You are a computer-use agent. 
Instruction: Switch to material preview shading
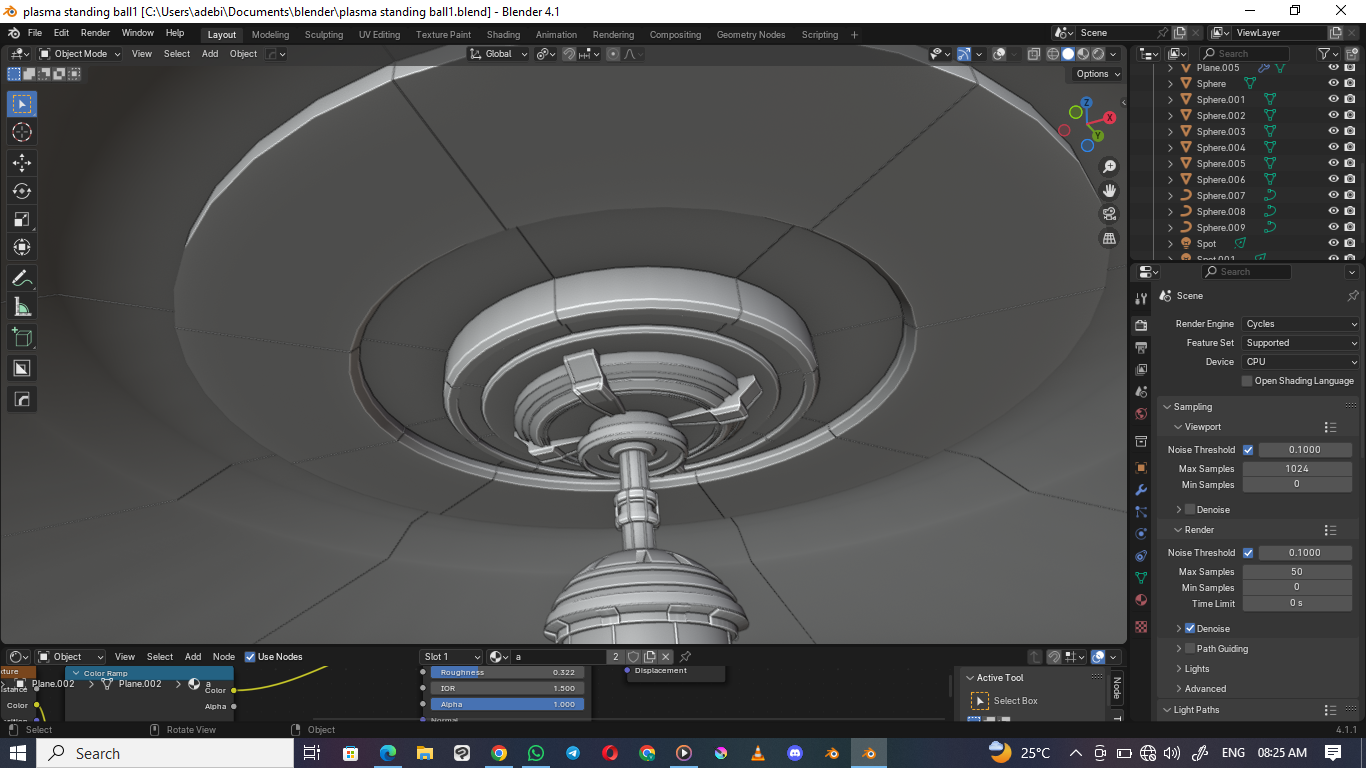pyautogui.click(x=1083, y=54)
